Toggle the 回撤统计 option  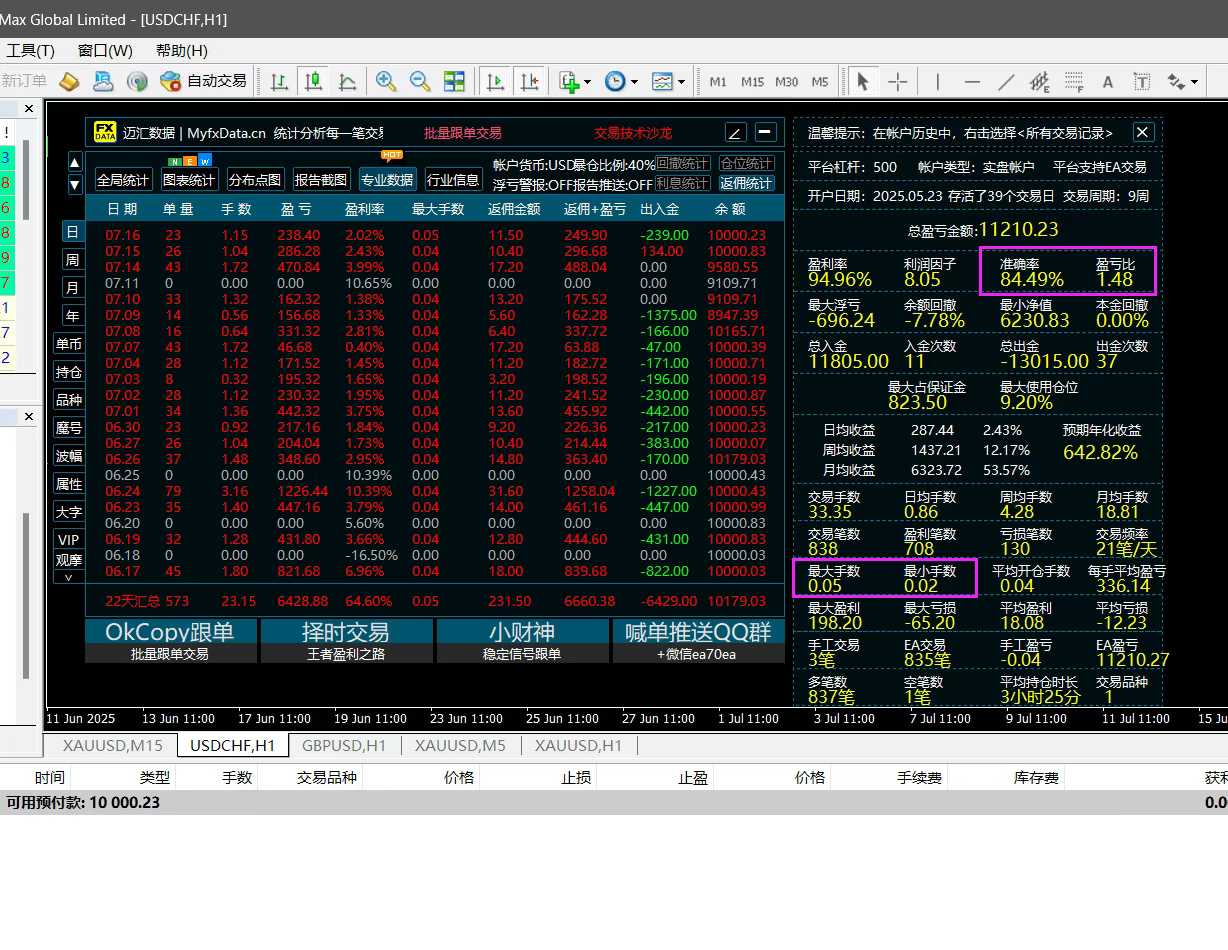click(683, 163)
